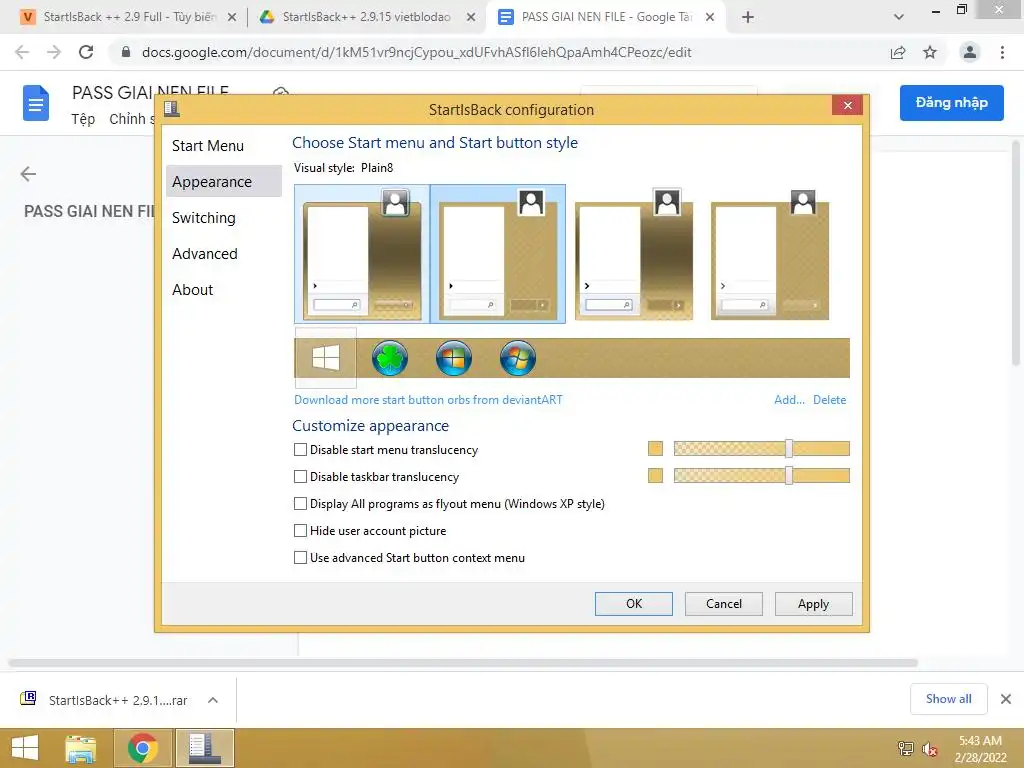Open the clock showing 5:43 AM
This screenshot has height=768, width=1024.
tap(980, 748)
